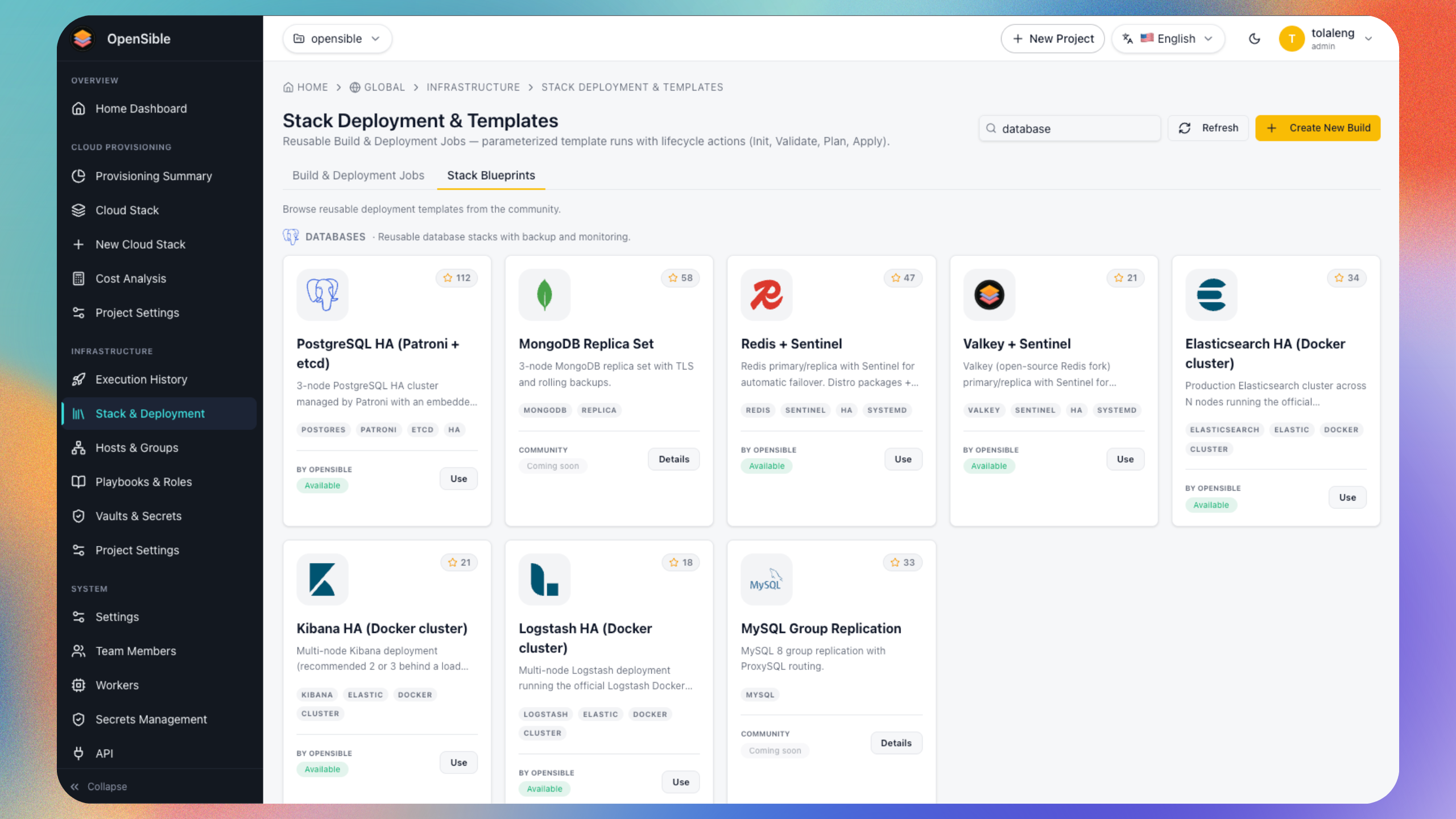Open Details for MongoDB Replica Set
This screenshot has height=819, width=1456.
point(673,459)
